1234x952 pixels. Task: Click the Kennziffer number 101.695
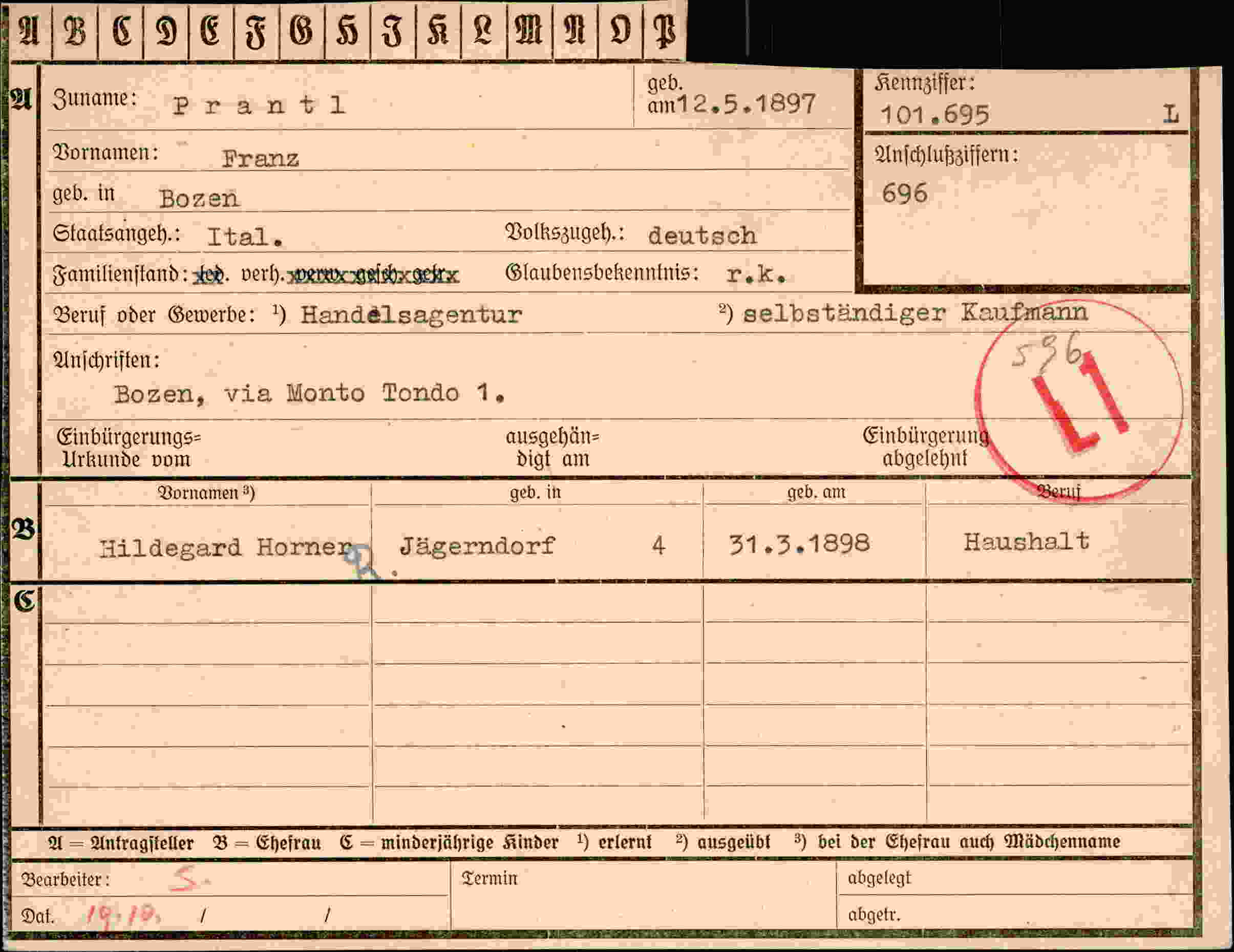[935, 115]
